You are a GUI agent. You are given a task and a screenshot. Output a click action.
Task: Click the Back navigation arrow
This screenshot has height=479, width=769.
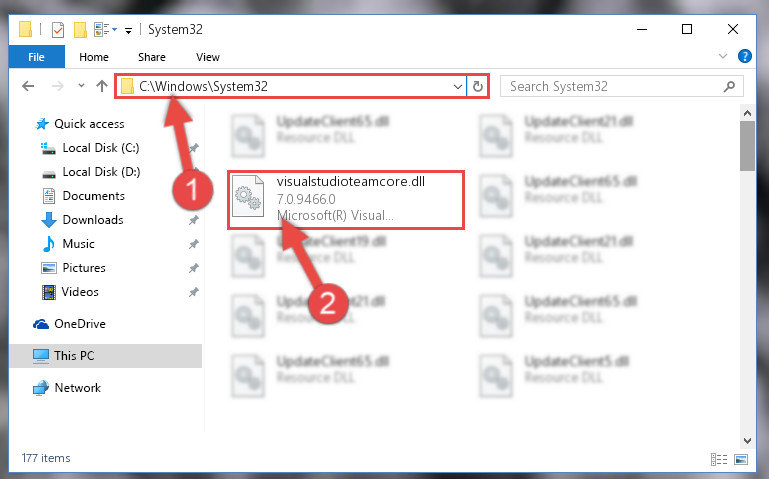pos(28,86)
